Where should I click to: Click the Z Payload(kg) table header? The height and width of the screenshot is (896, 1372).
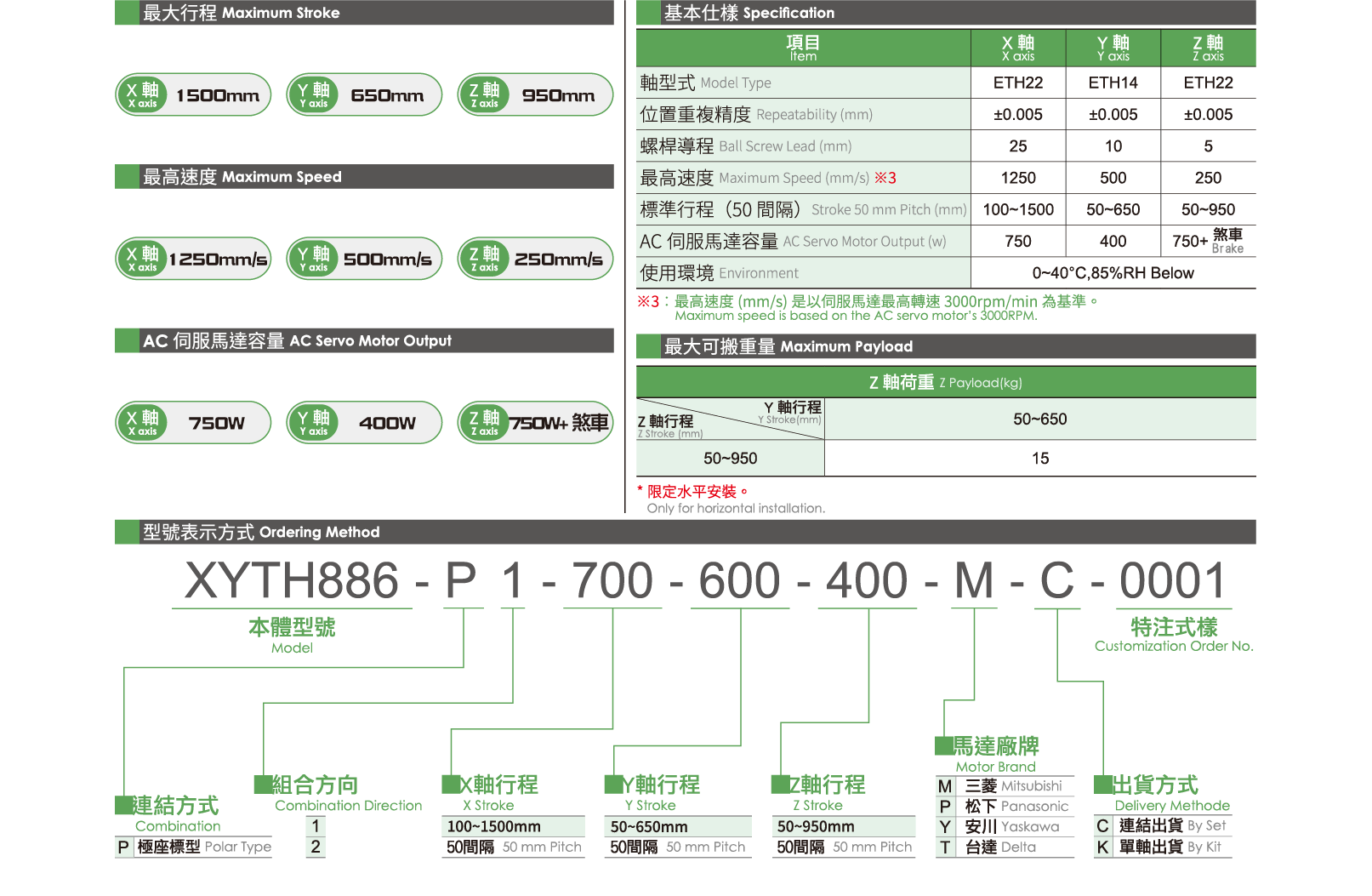tap(946, 382)
